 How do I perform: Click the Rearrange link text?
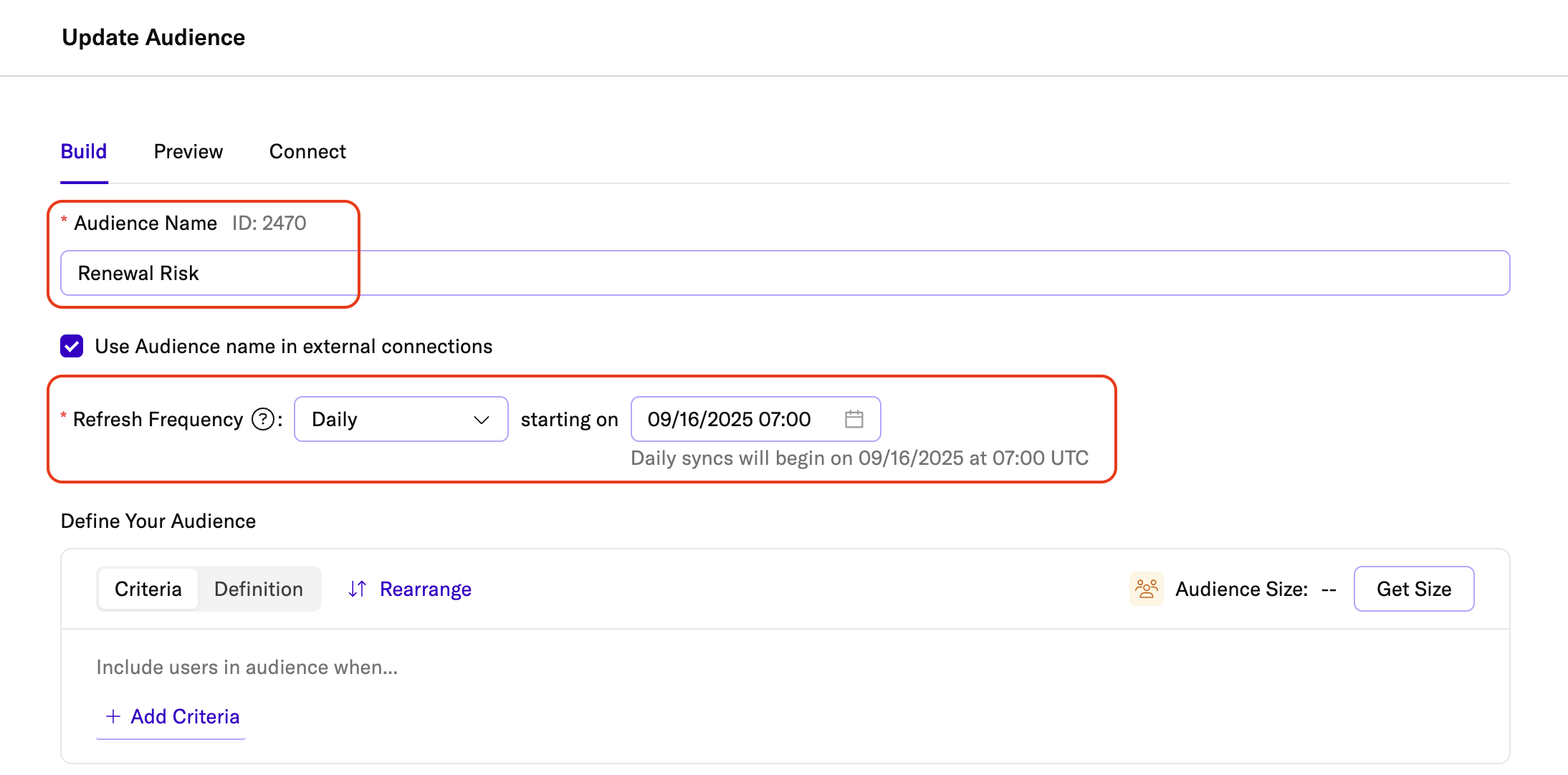[x=425, y=589]
